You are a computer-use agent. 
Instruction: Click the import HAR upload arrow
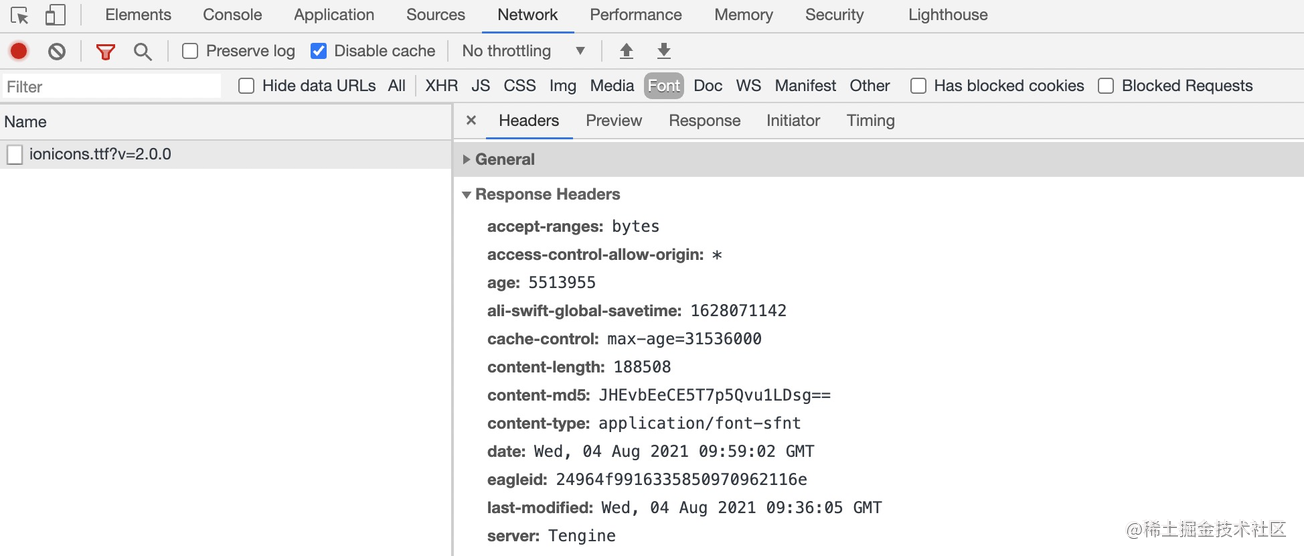(x=627, y=51)
